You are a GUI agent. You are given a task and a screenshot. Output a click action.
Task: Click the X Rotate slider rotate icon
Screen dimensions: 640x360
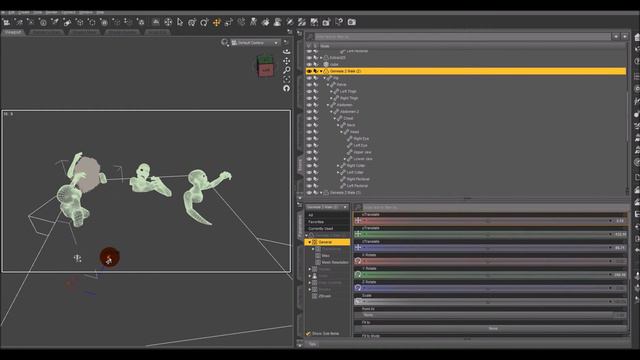click(358, 261)
